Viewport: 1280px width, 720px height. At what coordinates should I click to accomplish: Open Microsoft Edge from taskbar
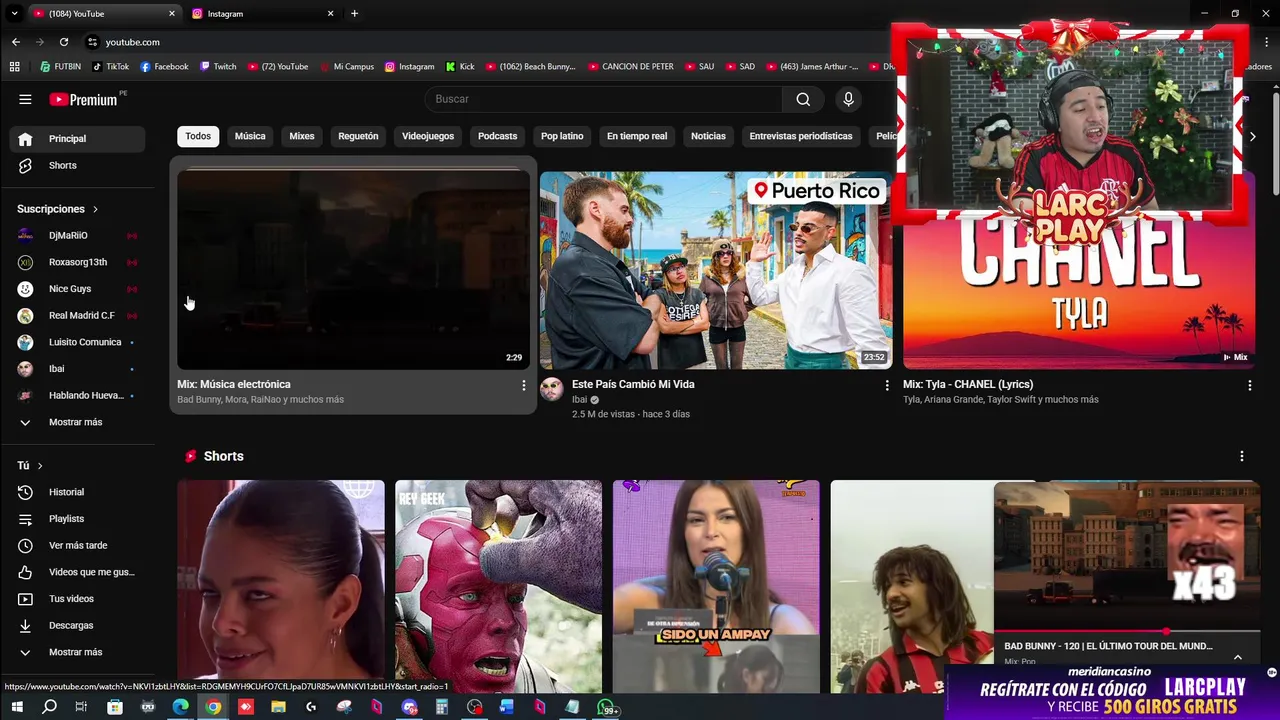180,707
